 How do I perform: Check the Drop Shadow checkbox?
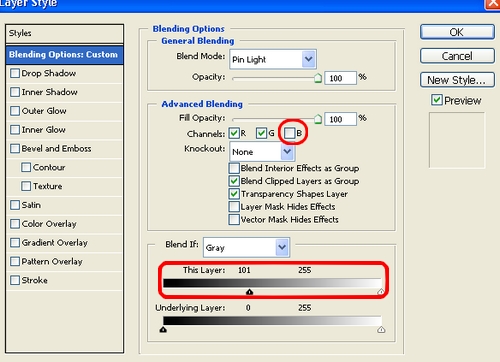click(x=15, y=73)
